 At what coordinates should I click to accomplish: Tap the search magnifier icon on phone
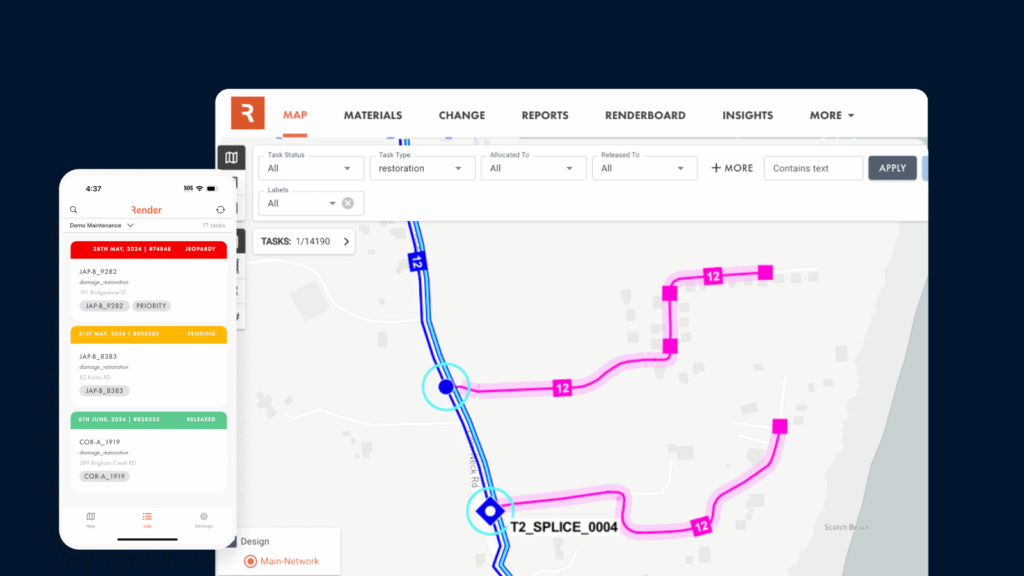[x=74, y=210]
